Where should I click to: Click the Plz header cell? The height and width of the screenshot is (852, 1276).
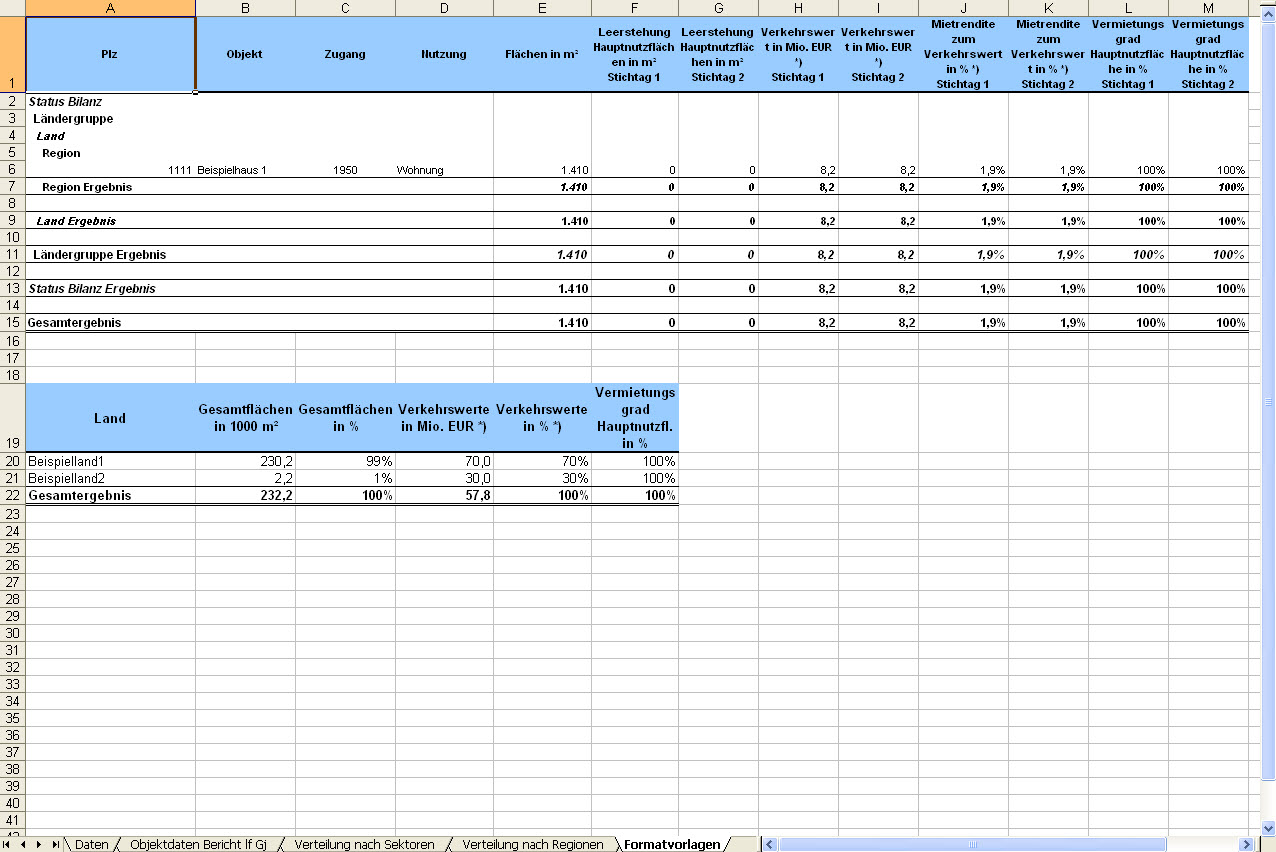110,54
